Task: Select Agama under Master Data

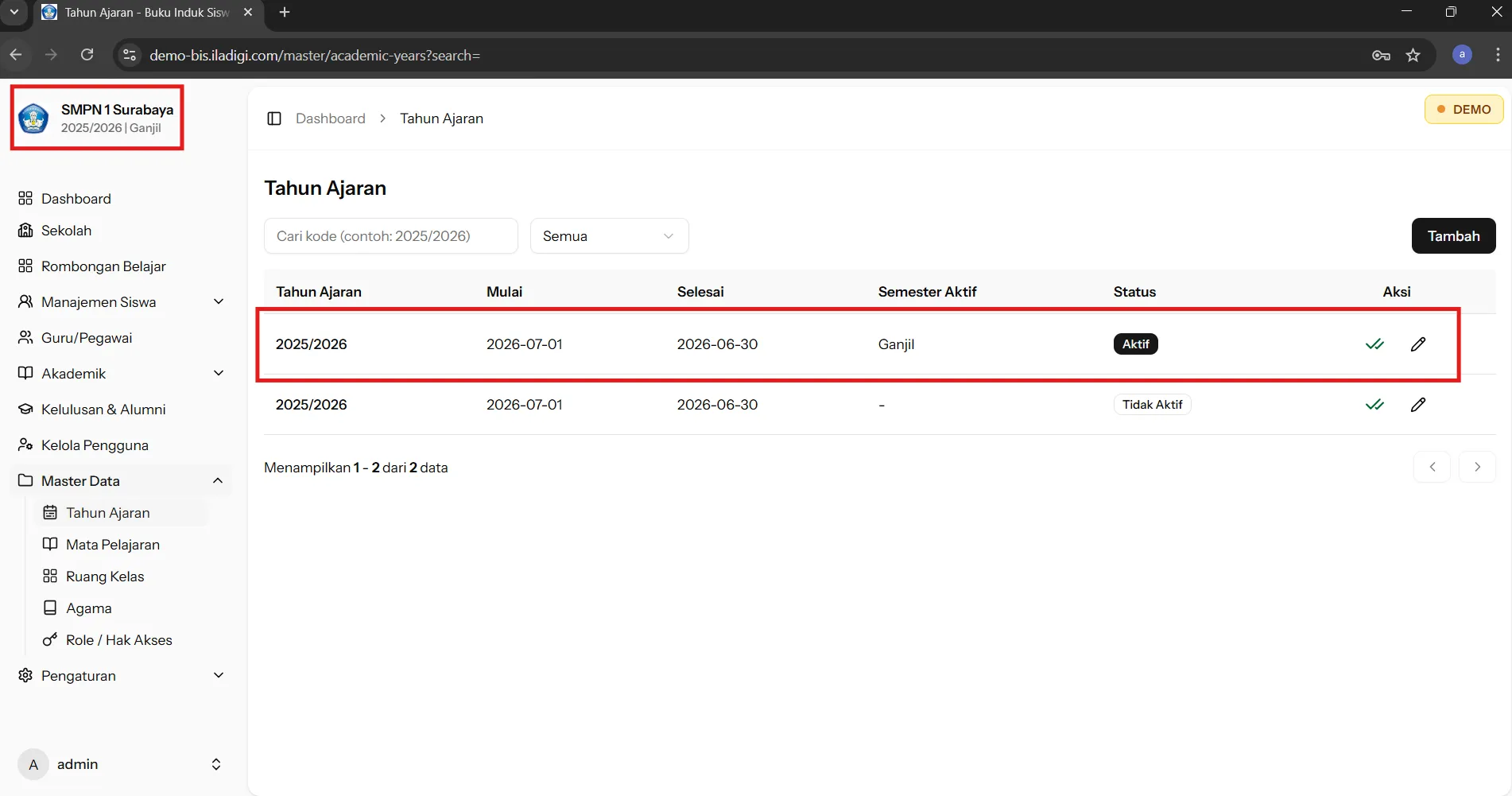Action: tap(88, 608)
